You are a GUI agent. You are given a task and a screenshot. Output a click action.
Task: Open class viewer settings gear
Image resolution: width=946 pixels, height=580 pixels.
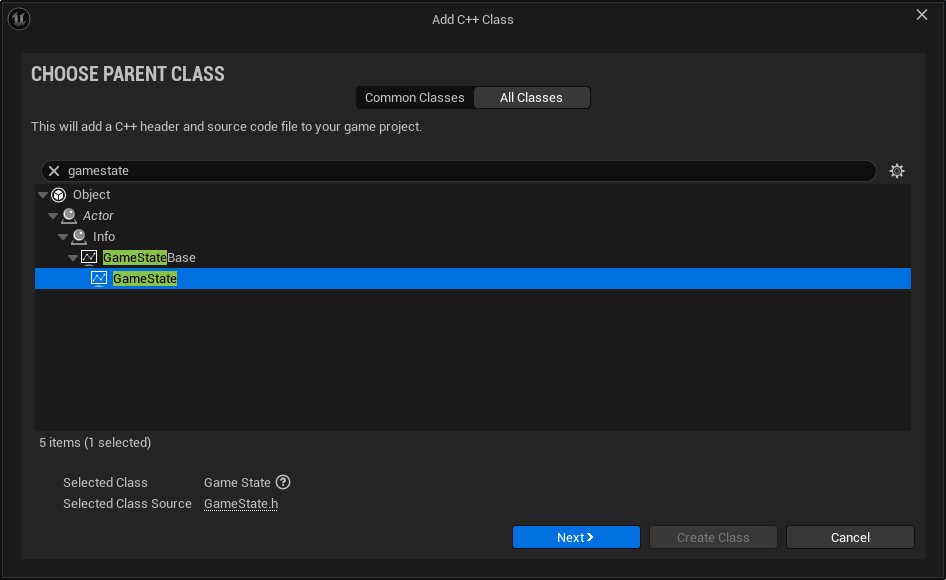point(897,171)
